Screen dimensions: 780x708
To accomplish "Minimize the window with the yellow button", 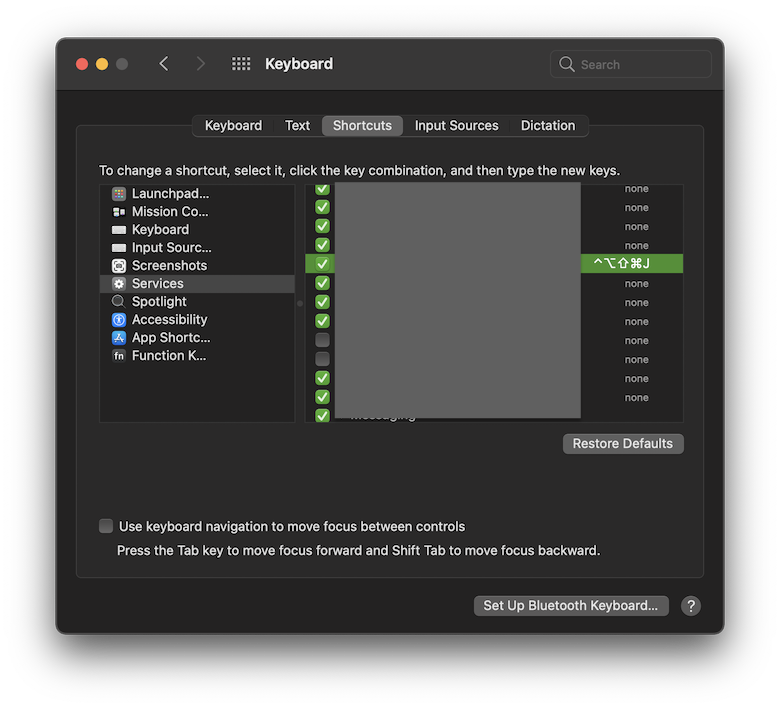I will point(102,64).
